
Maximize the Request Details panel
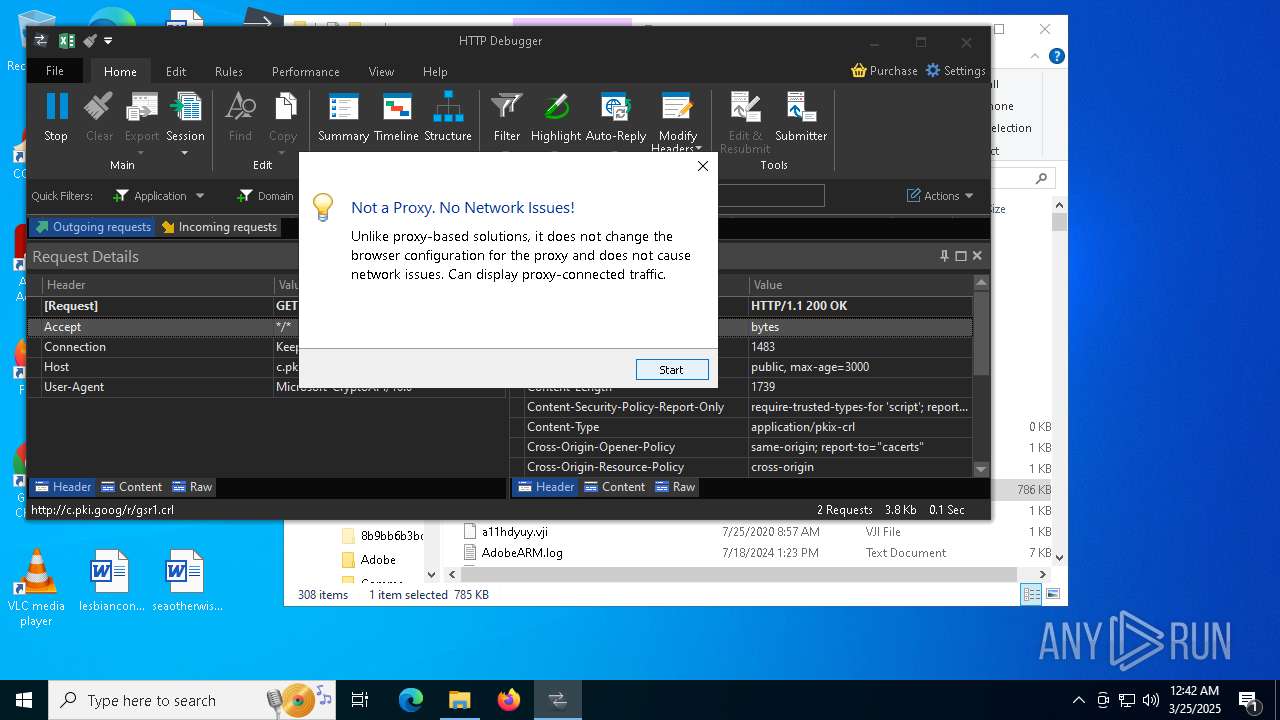961,256
